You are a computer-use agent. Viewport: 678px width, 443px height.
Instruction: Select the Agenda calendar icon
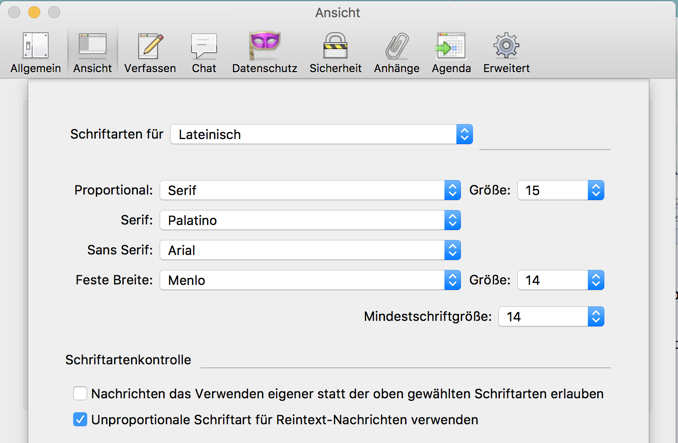[451, 52]
